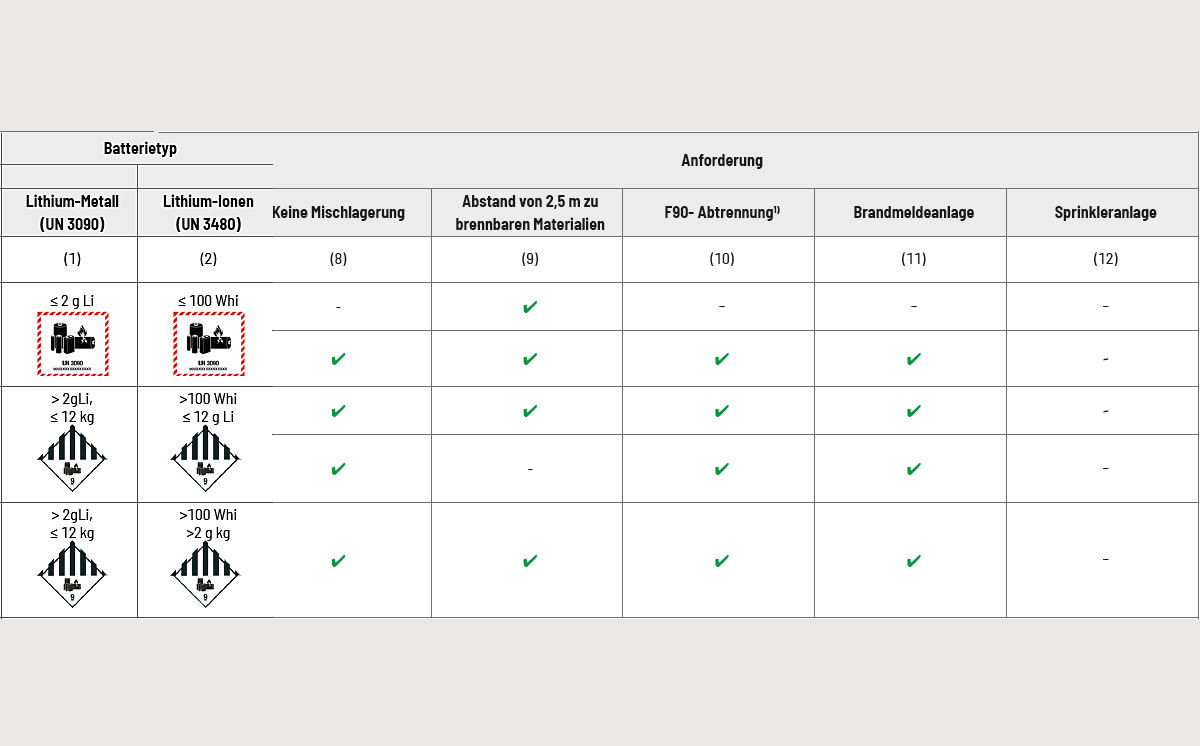The image size is (1200, 746).
Task: Click the green check in Brandmeldeanlage's bottom row
Action: [x=913, y=561]
